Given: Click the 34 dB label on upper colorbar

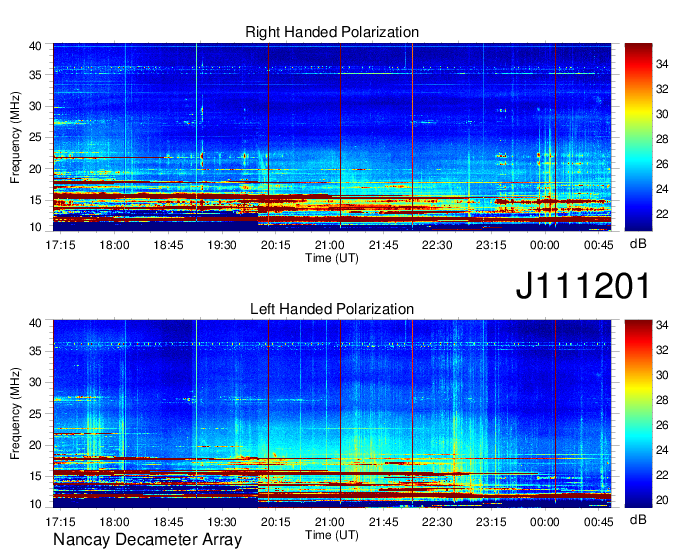Looking at the screenshot, I should [x=662, y=65].
